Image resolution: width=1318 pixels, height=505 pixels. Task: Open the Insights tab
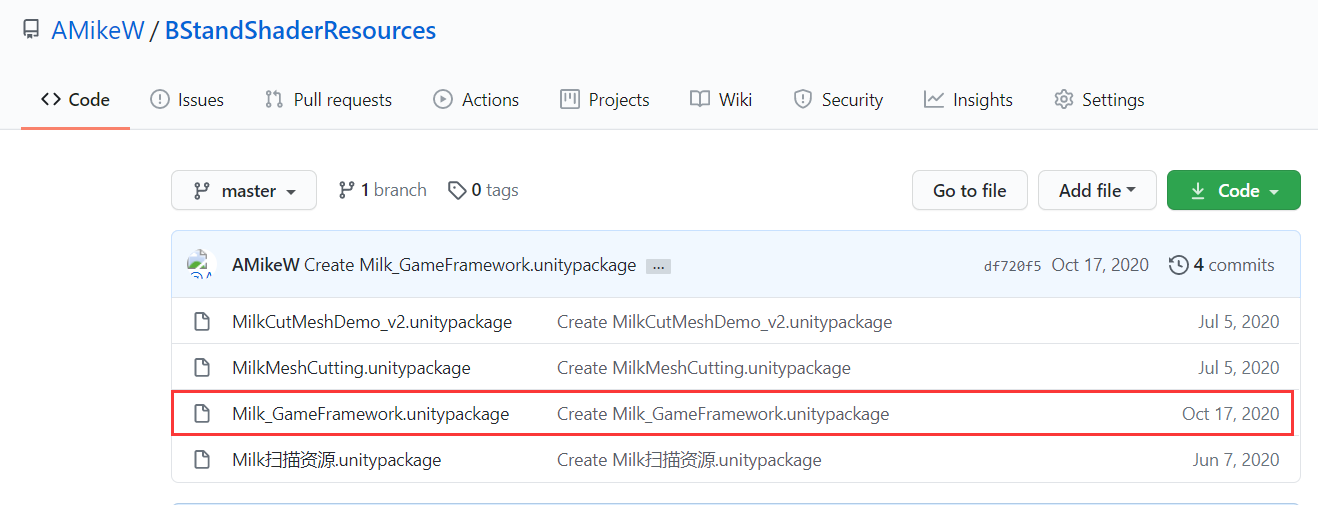pos(968,100)
